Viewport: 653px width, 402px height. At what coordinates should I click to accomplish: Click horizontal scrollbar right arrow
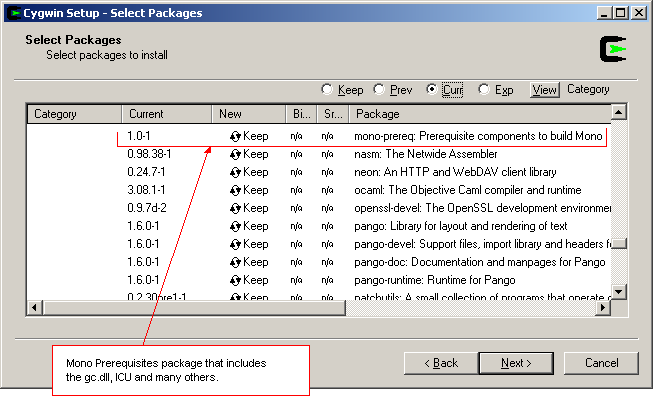coord(603,308)
